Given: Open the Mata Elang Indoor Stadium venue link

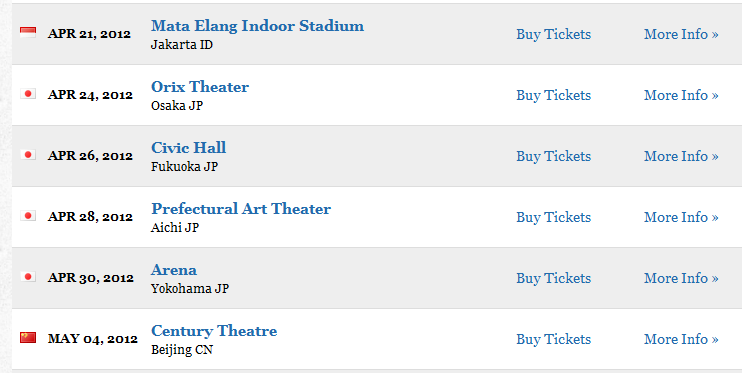Looking at the screenshot, I should [257, 26].
